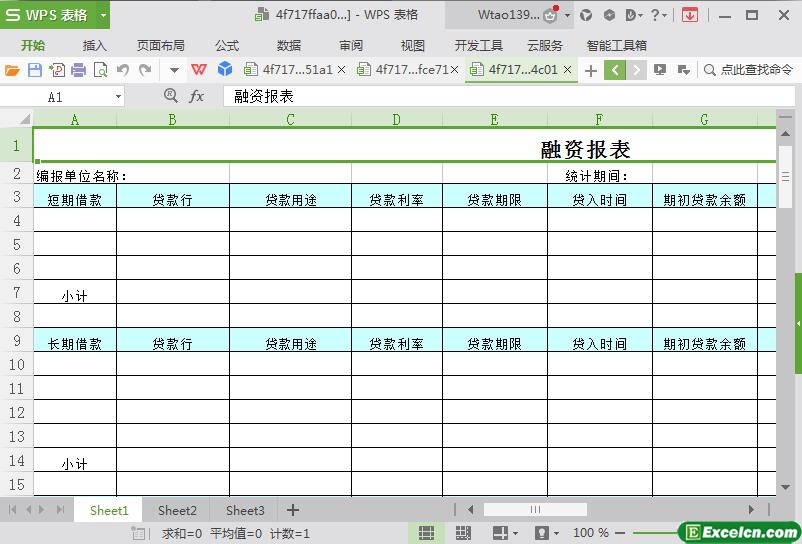Click zoom out minus beside 100 %
Image resolution: width=802 pixels, height=544 pixels.
[x=620, y=533]
